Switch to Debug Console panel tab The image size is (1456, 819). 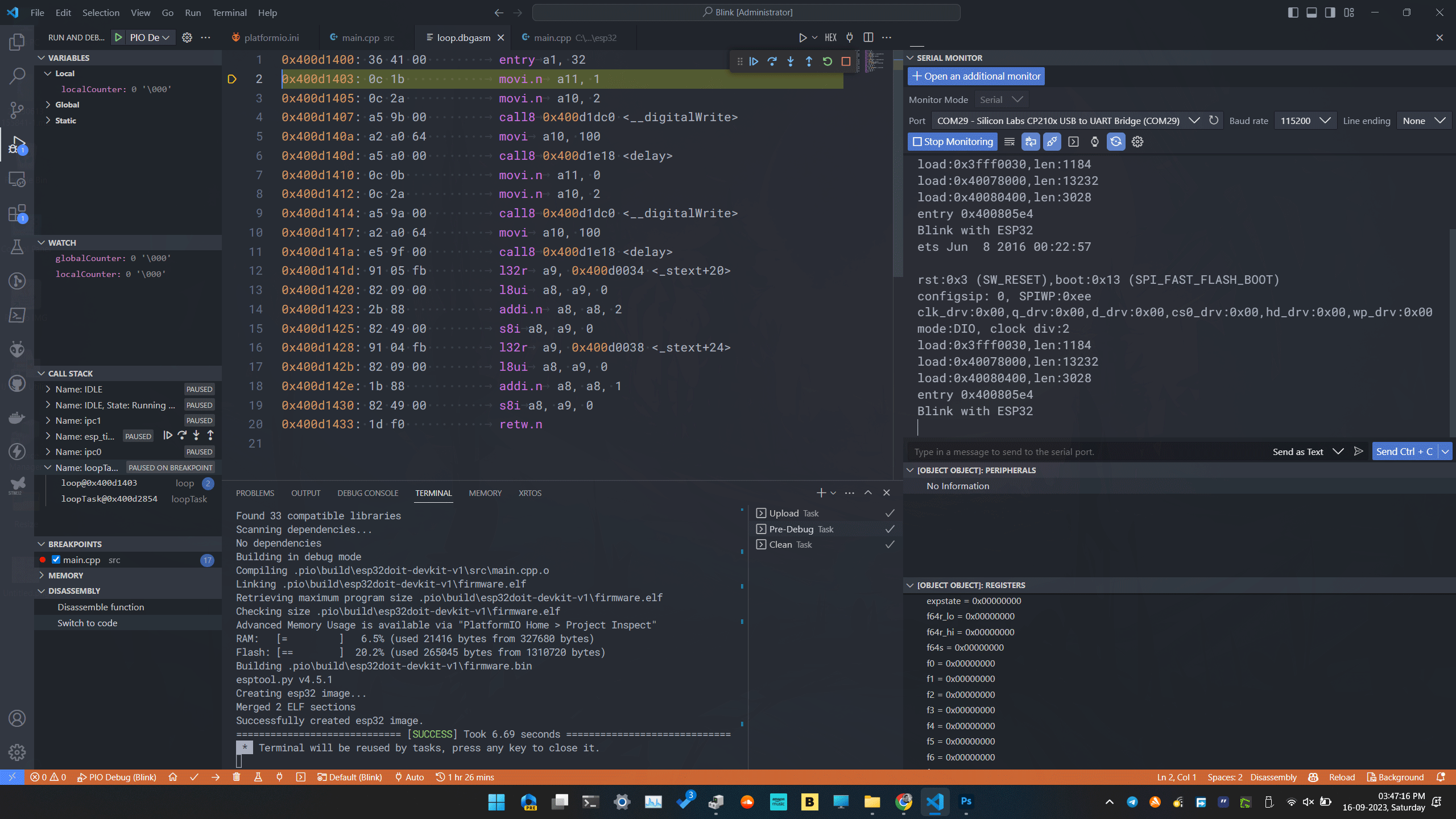(367, 493)
